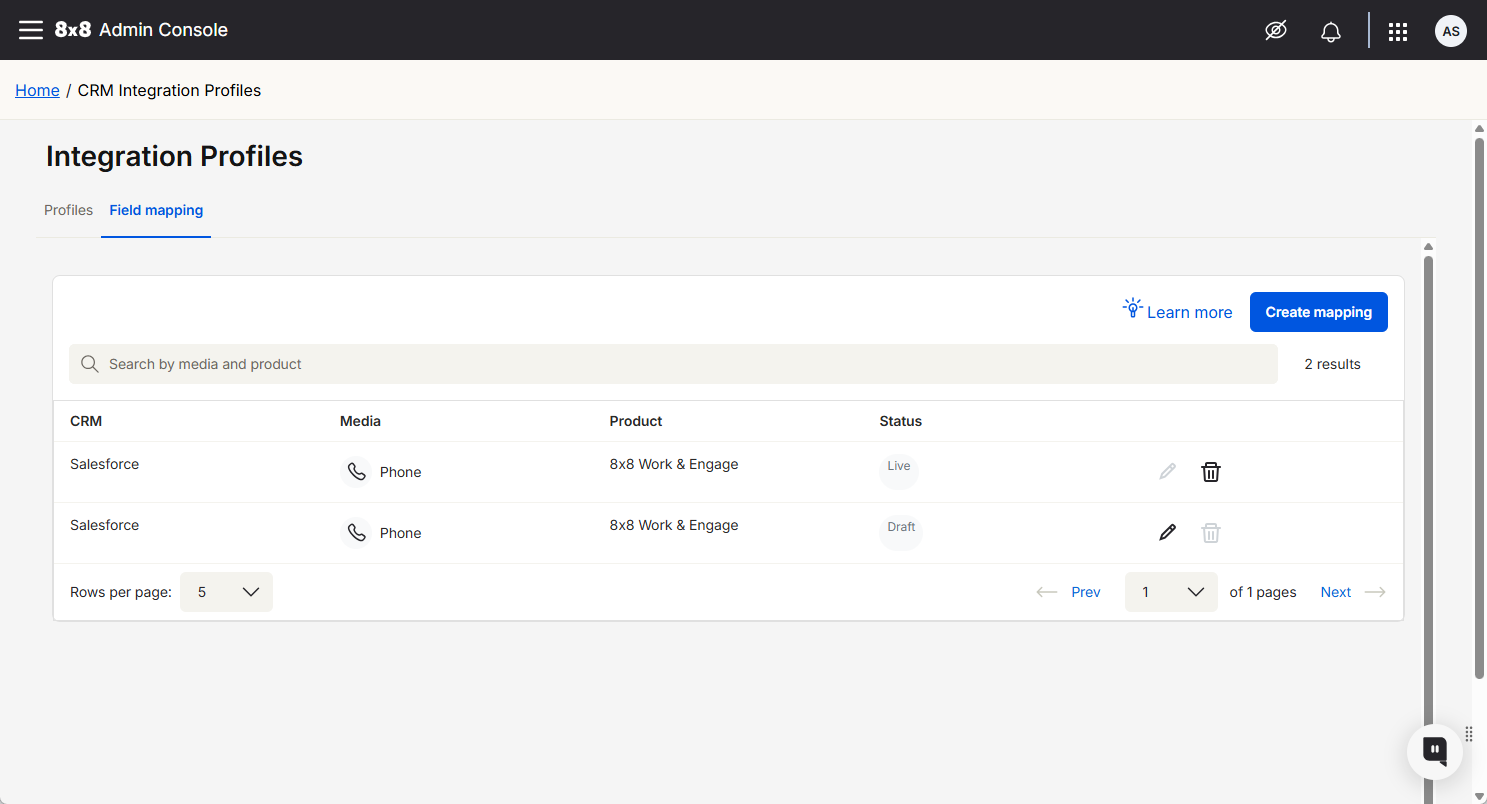Open the application grid launcher

(1398, 31)
